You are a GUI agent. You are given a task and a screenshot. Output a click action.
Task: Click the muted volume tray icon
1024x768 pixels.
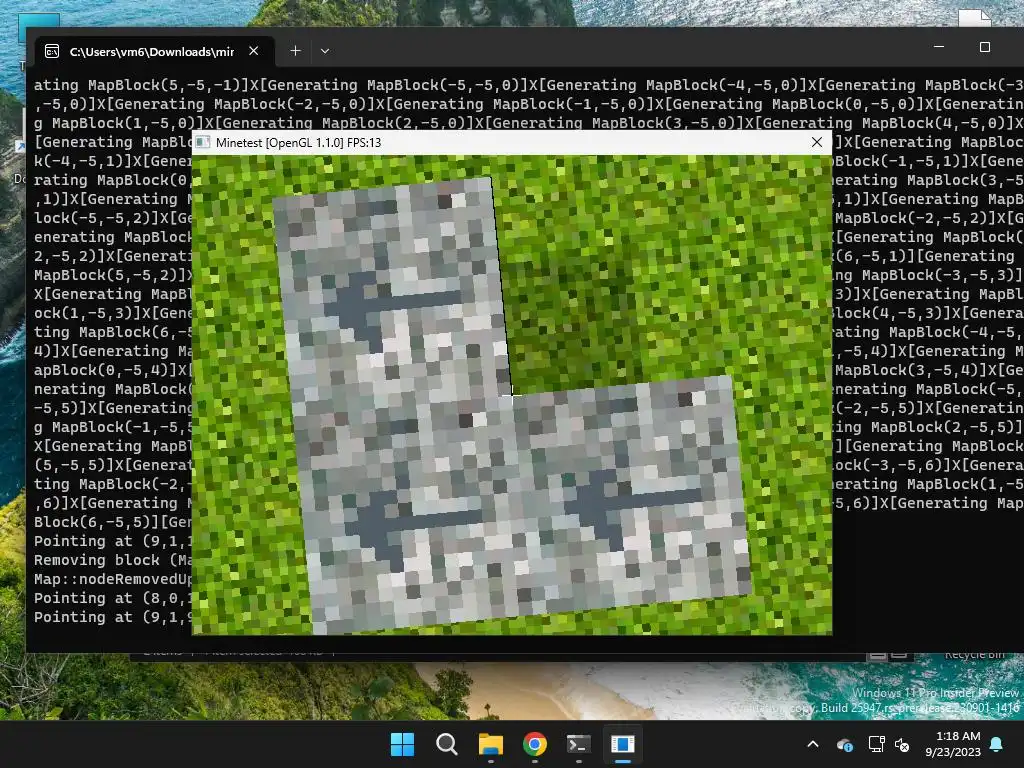902,744
